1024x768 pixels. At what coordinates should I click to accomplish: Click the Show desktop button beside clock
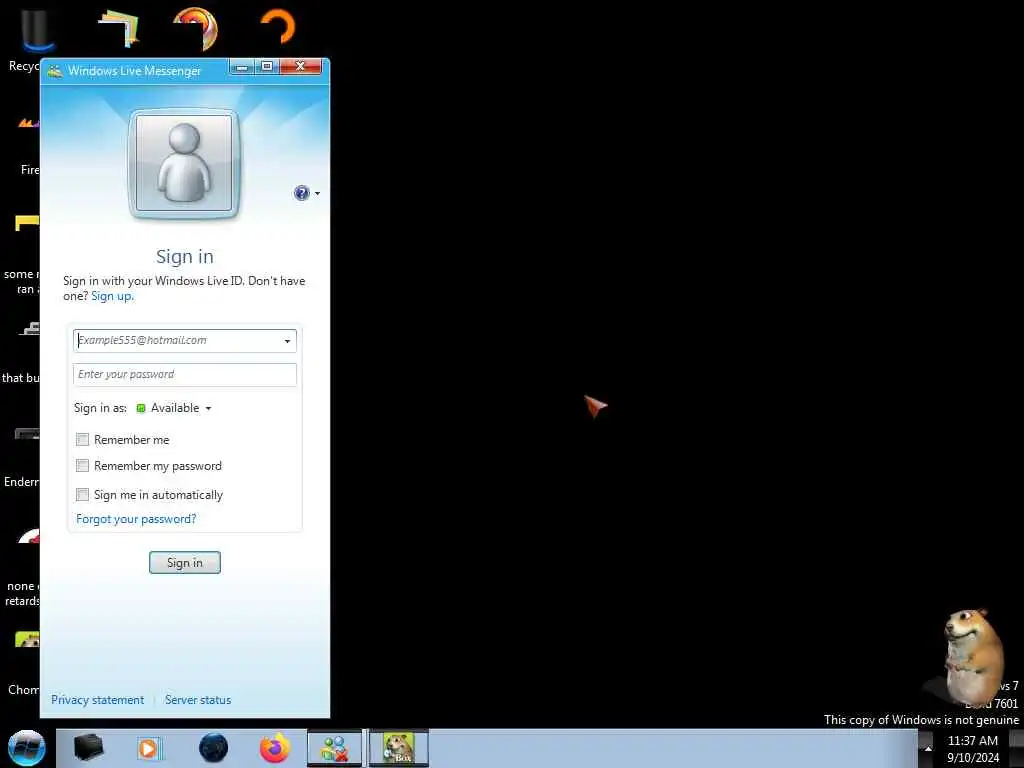pos(1016,748)
